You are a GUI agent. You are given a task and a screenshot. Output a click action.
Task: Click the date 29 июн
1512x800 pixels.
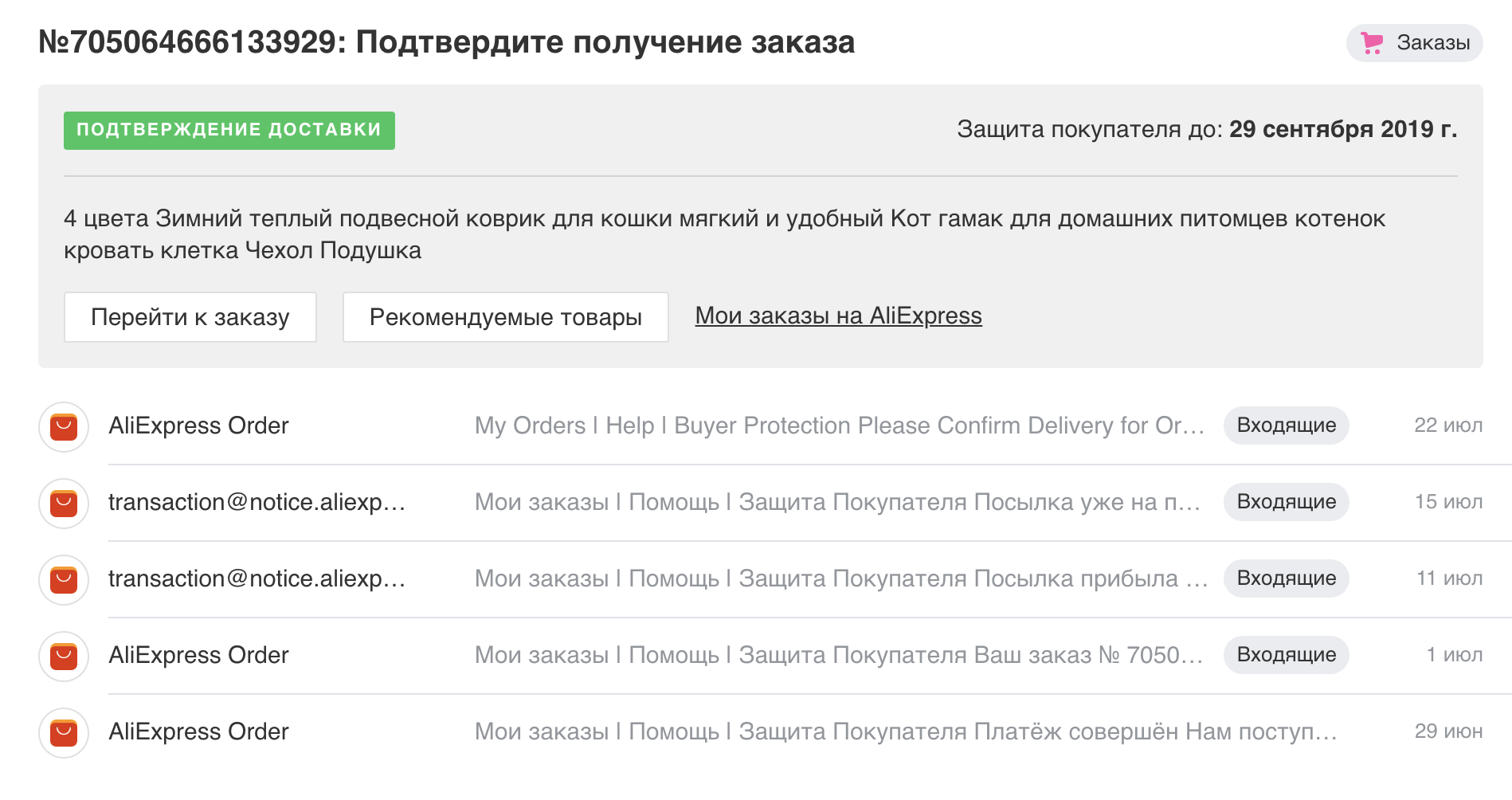pyautogui.click(x=1448, y=731)
